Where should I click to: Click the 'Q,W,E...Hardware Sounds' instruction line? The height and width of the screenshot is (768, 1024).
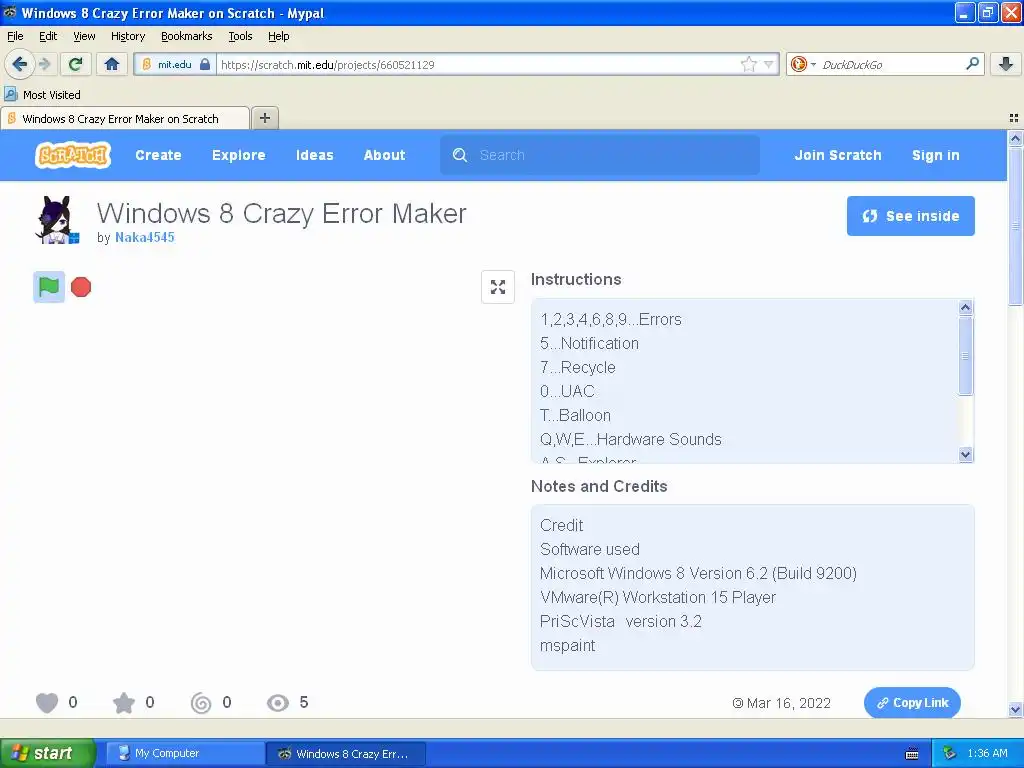(x=631, y=440)
